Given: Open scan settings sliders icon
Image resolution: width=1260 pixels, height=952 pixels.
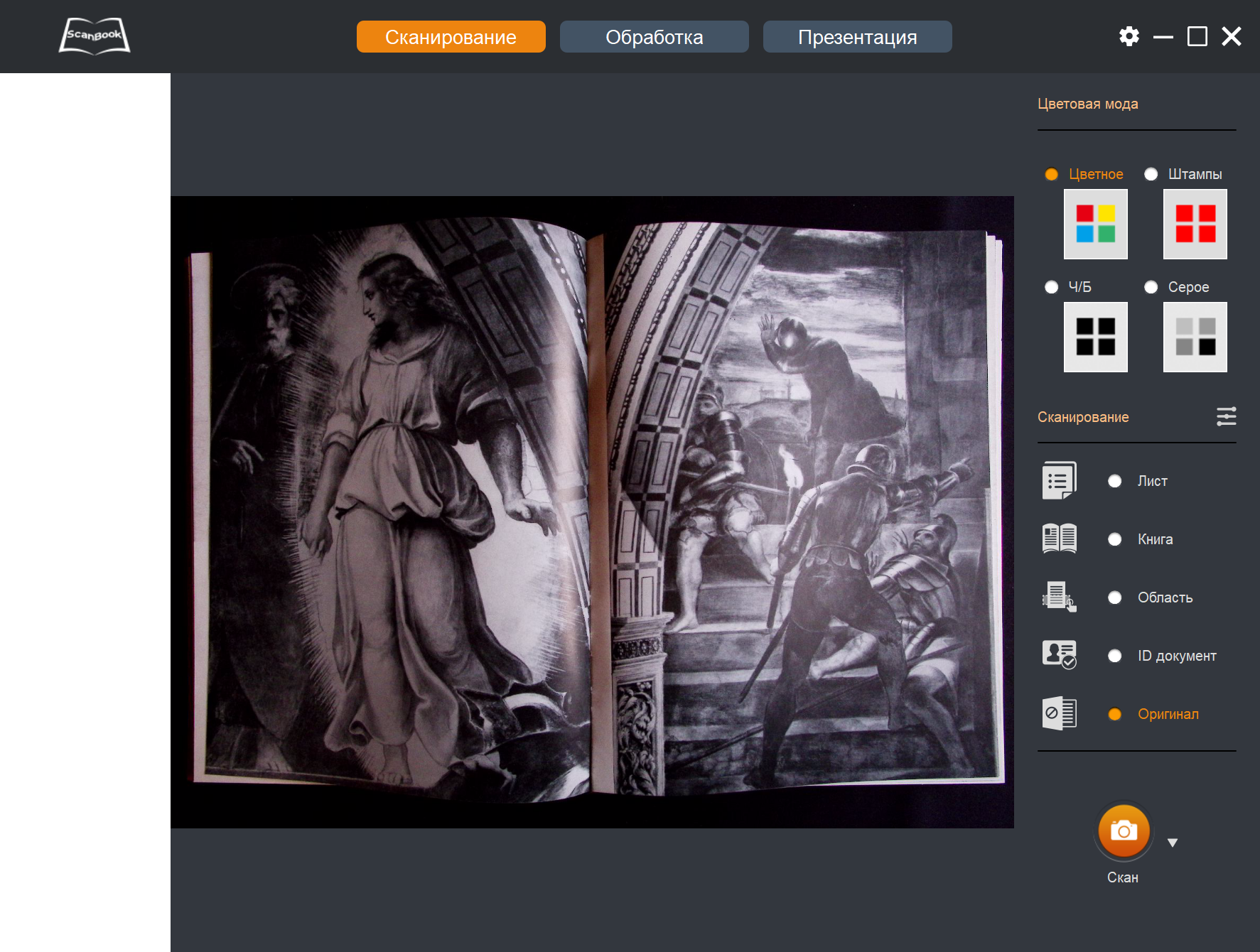Looking at the screenshot, I should point(1227,416).
